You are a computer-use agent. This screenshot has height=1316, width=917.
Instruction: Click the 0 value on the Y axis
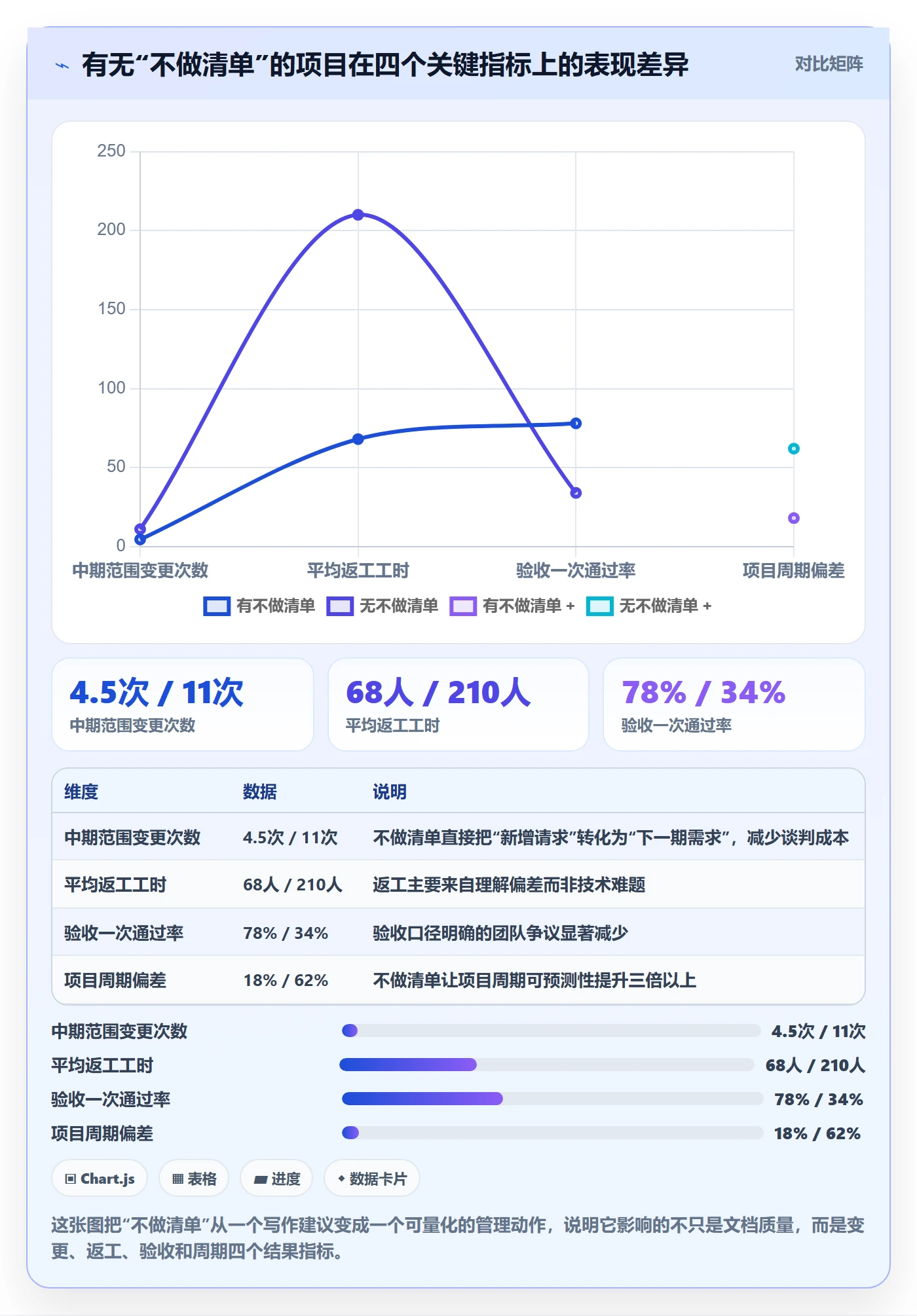(121, 545)
